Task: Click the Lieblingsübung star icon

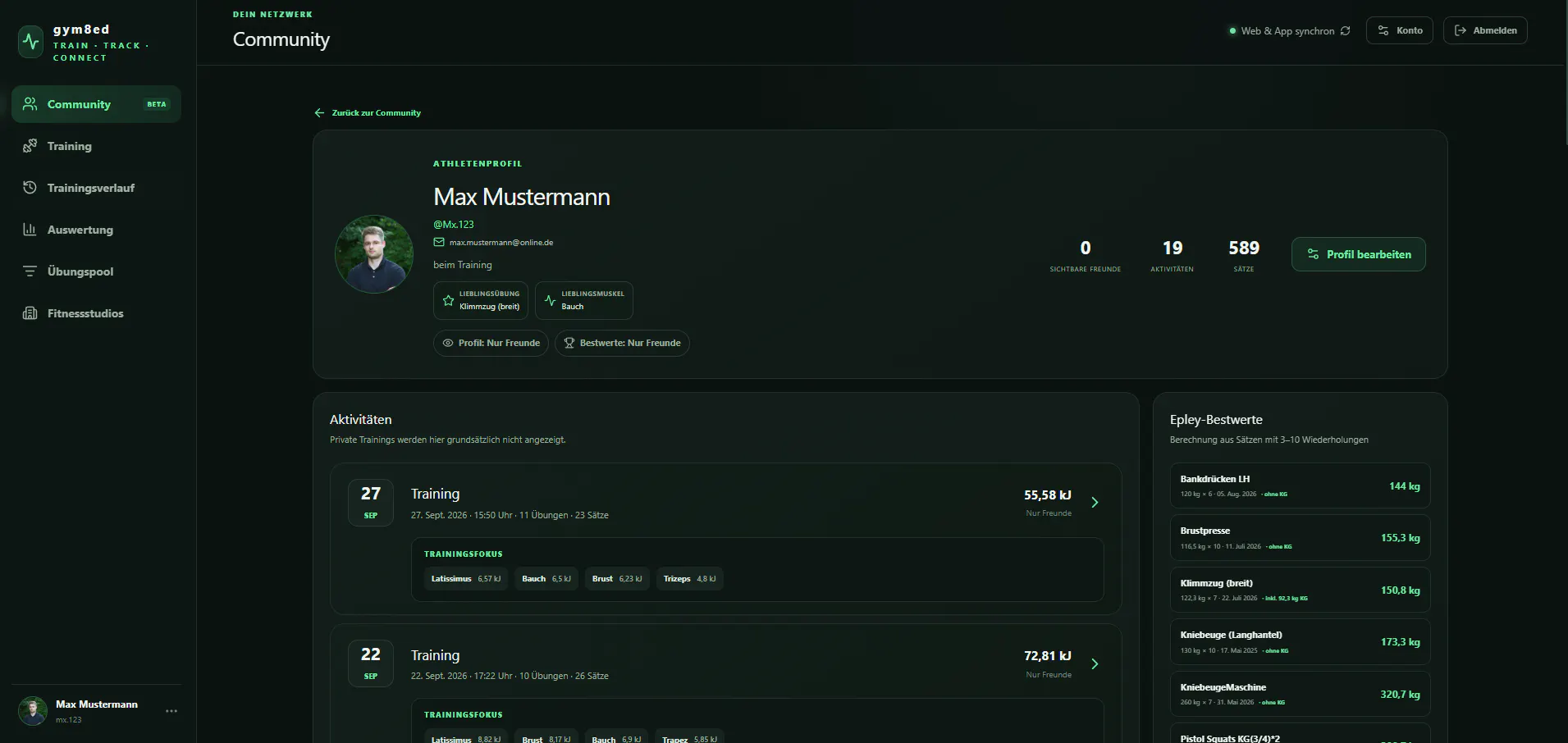Action: [448, 300]
